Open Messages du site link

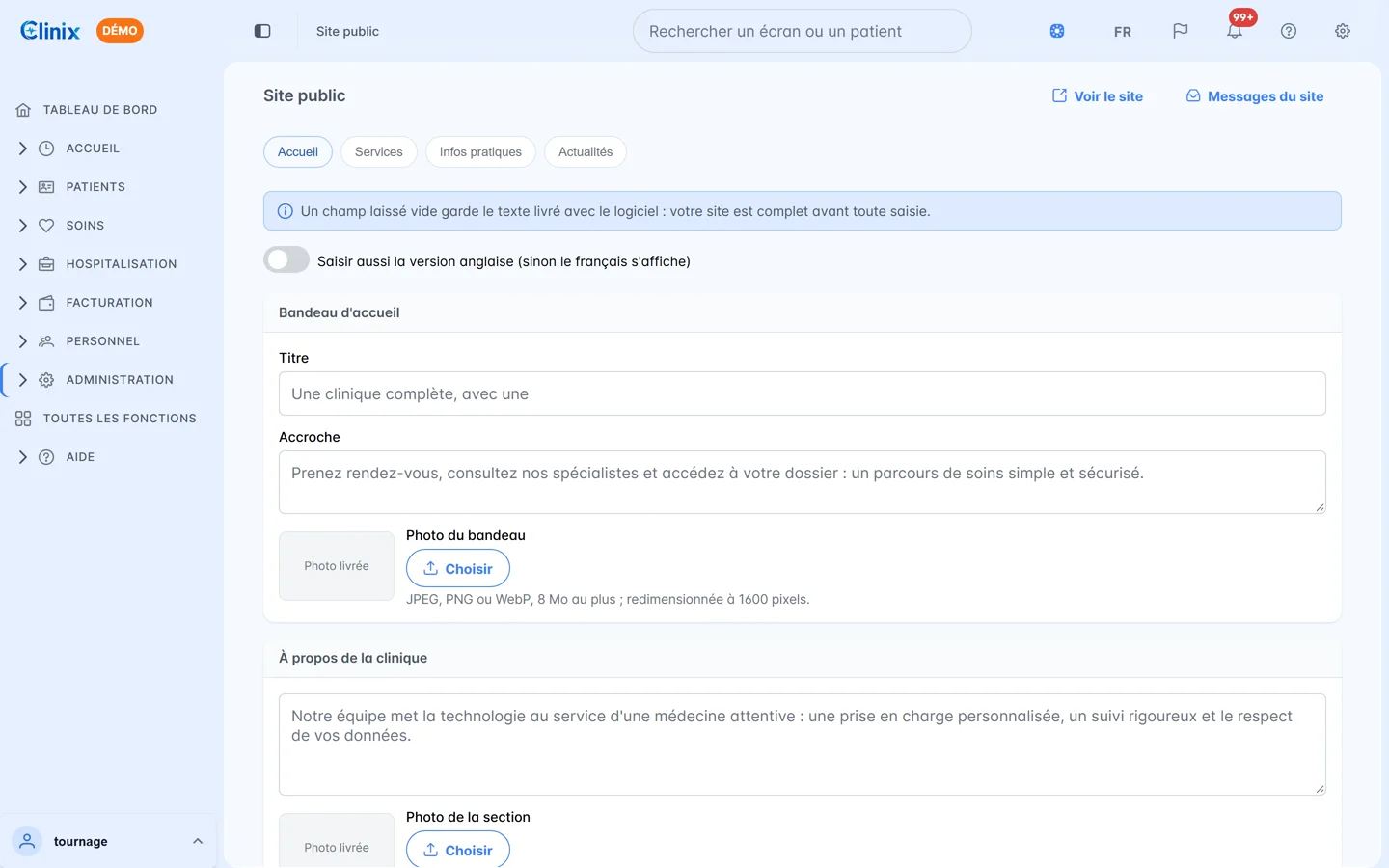[1255, 96]
